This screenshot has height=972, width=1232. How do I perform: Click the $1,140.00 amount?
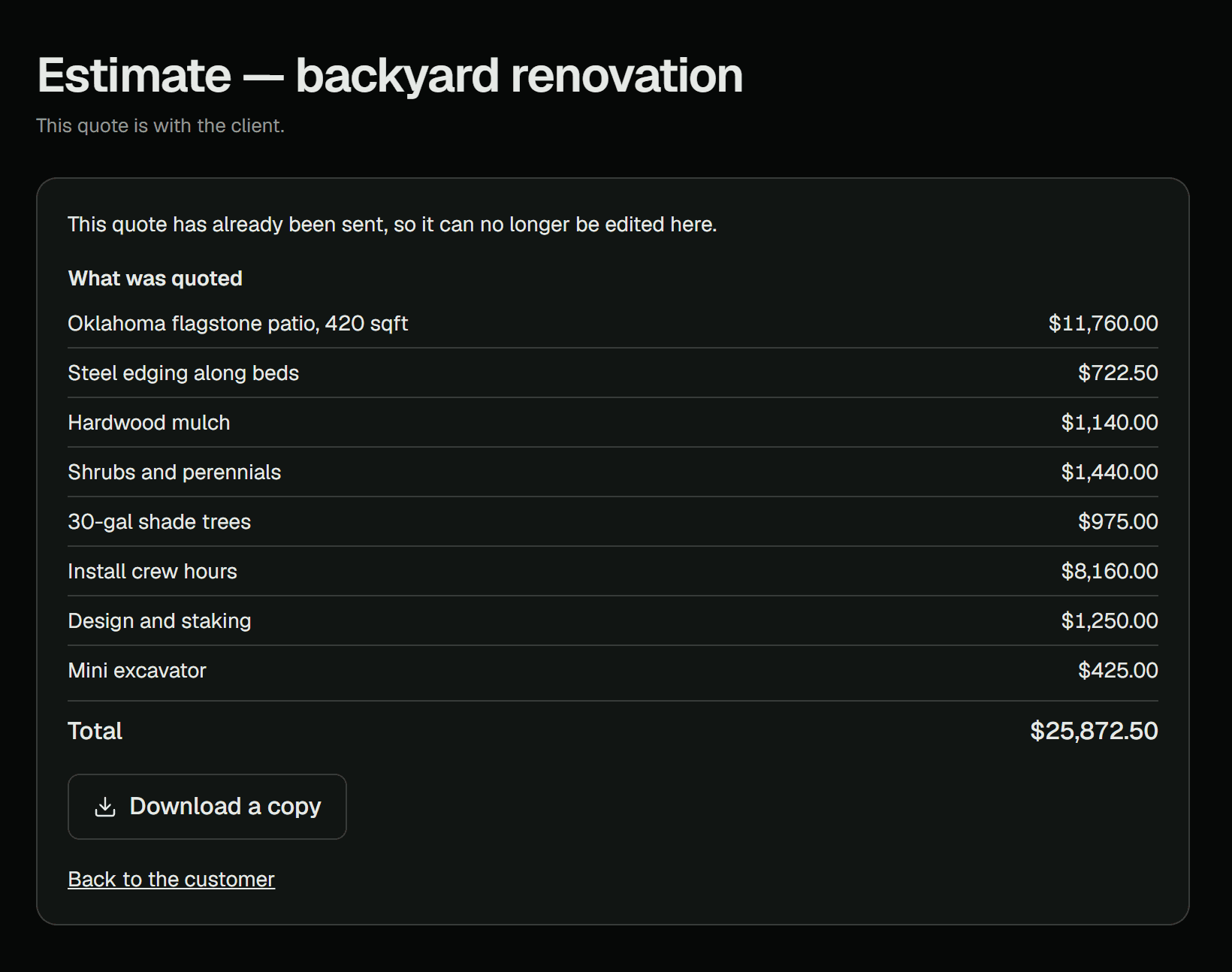point(1110,423)
